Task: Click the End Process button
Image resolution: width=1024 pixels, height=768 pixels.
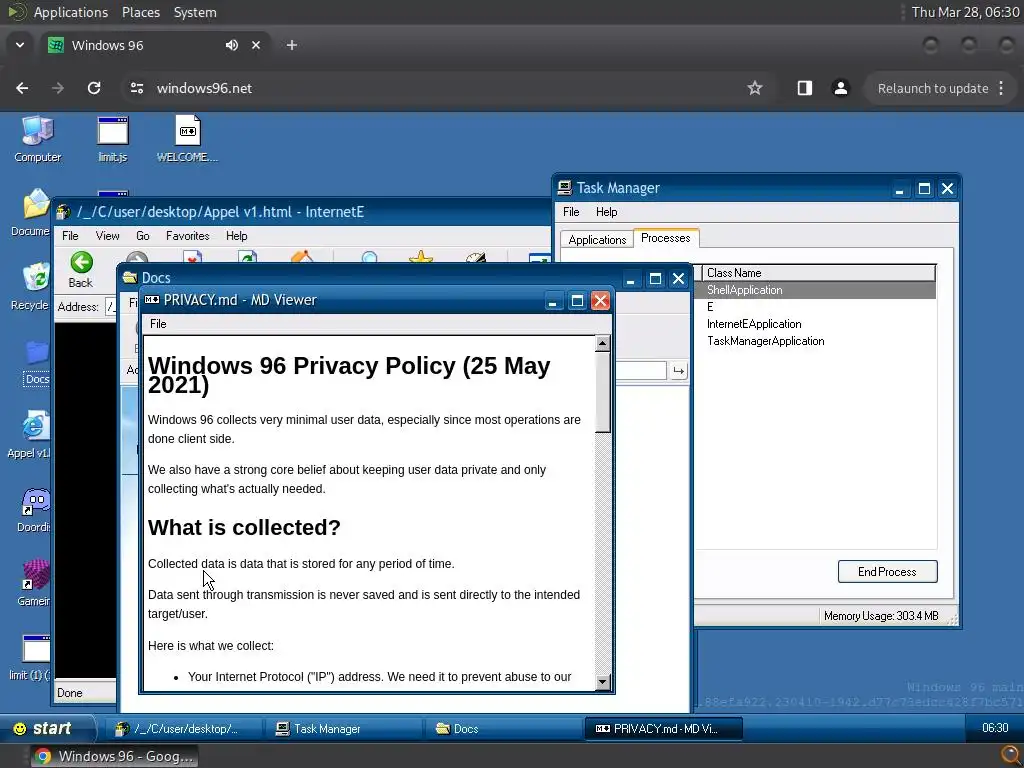Action: [x=887, y=571]
